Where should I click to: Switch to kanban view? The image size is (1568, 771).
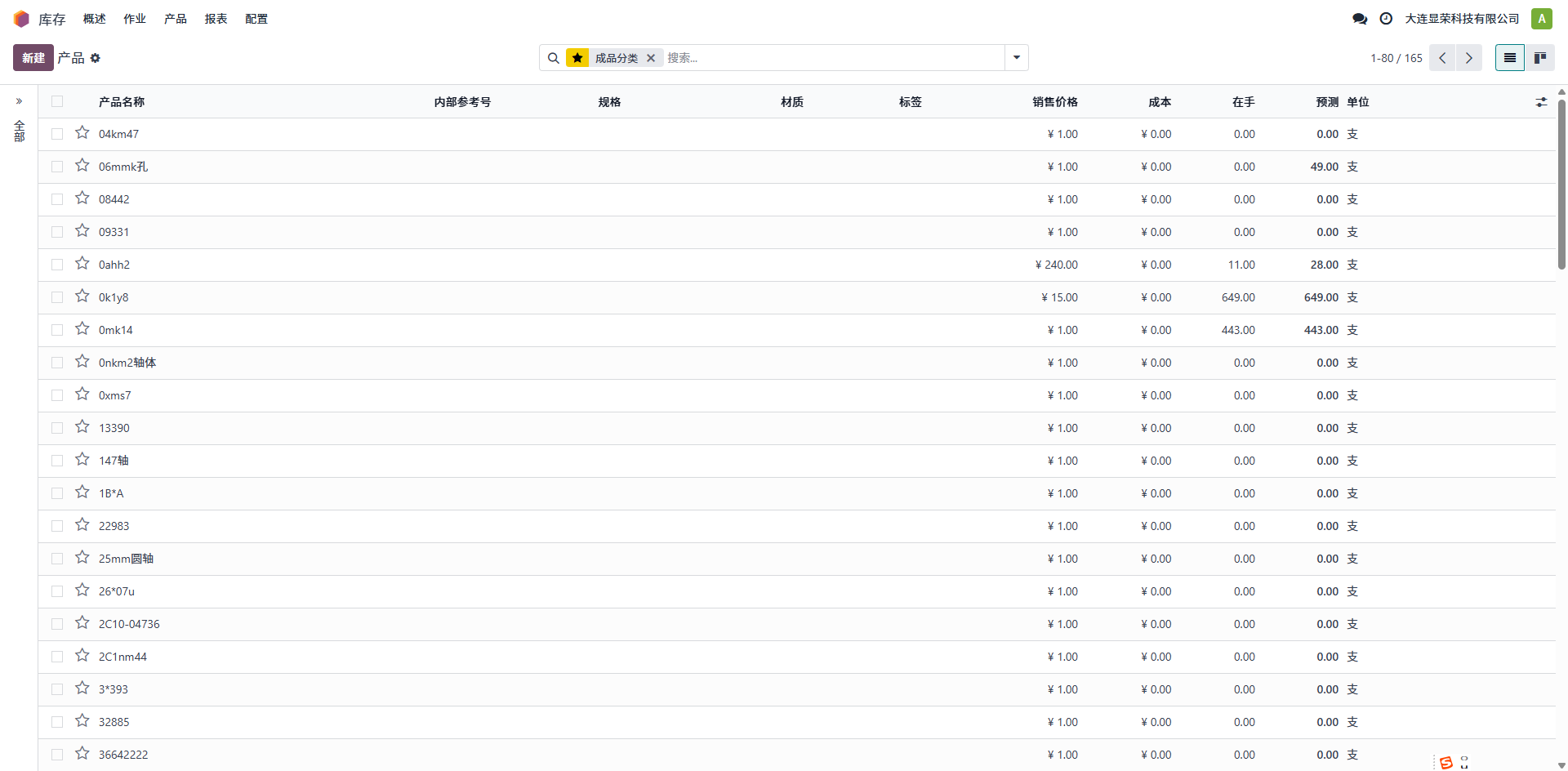pyautogui.click(x=1540, y=58)
